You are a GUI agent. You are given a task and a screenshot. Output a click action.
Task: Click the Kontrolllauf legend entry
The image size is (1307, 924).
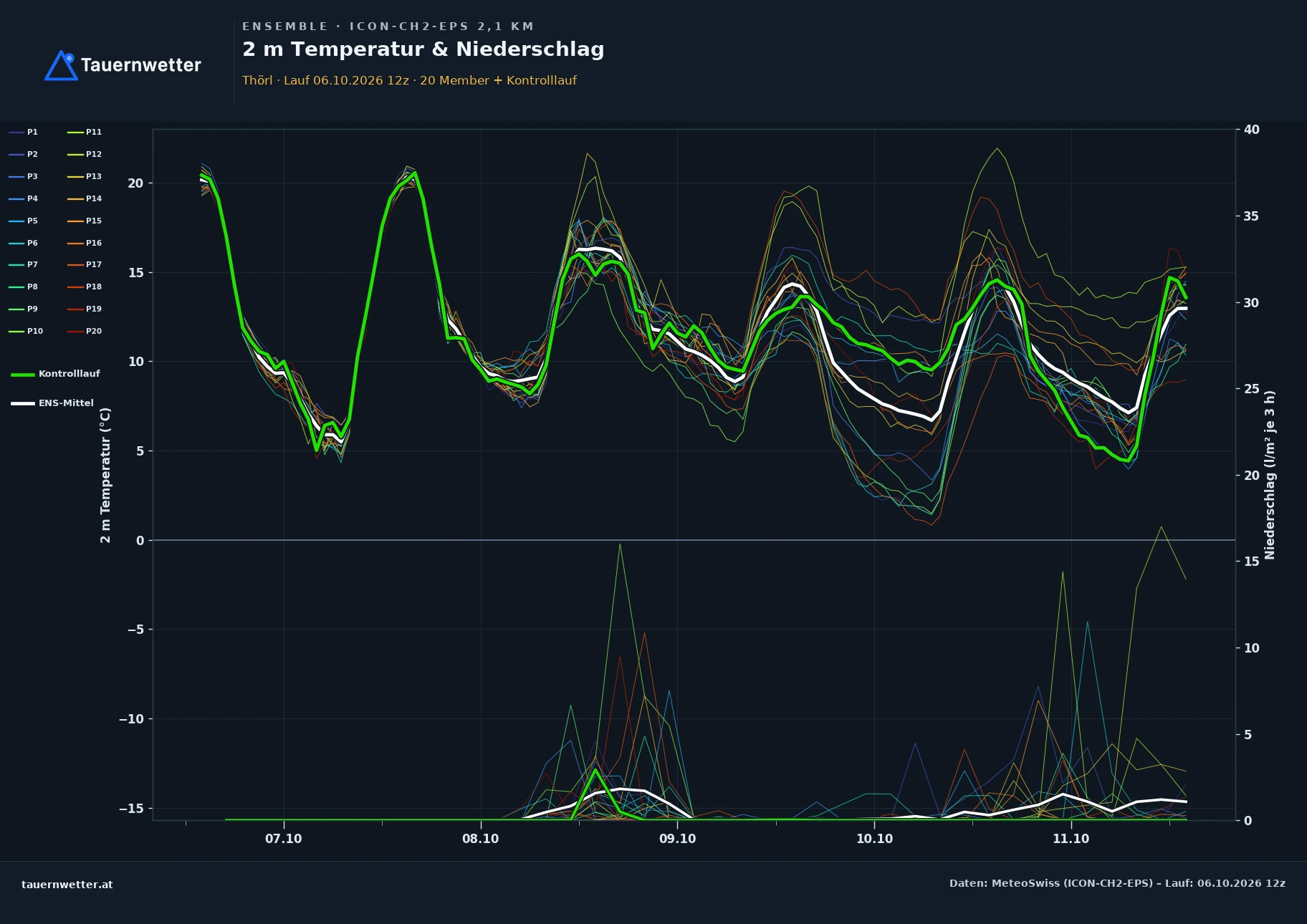pos(55,374)
